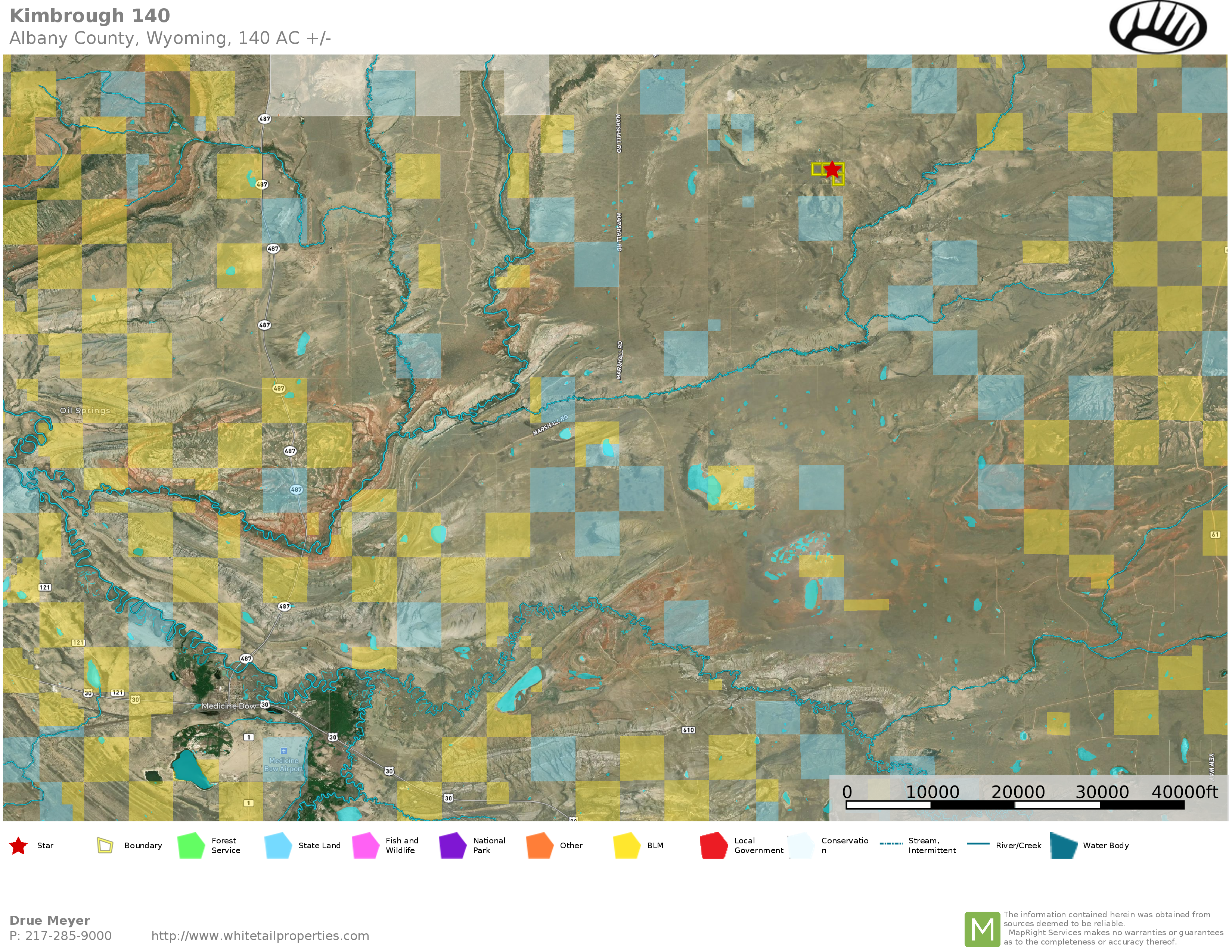Click the Medicine Bow Airport icon
Image resolution: width=1232 pixels, height=952 pixels.
[x=284, y=751]
